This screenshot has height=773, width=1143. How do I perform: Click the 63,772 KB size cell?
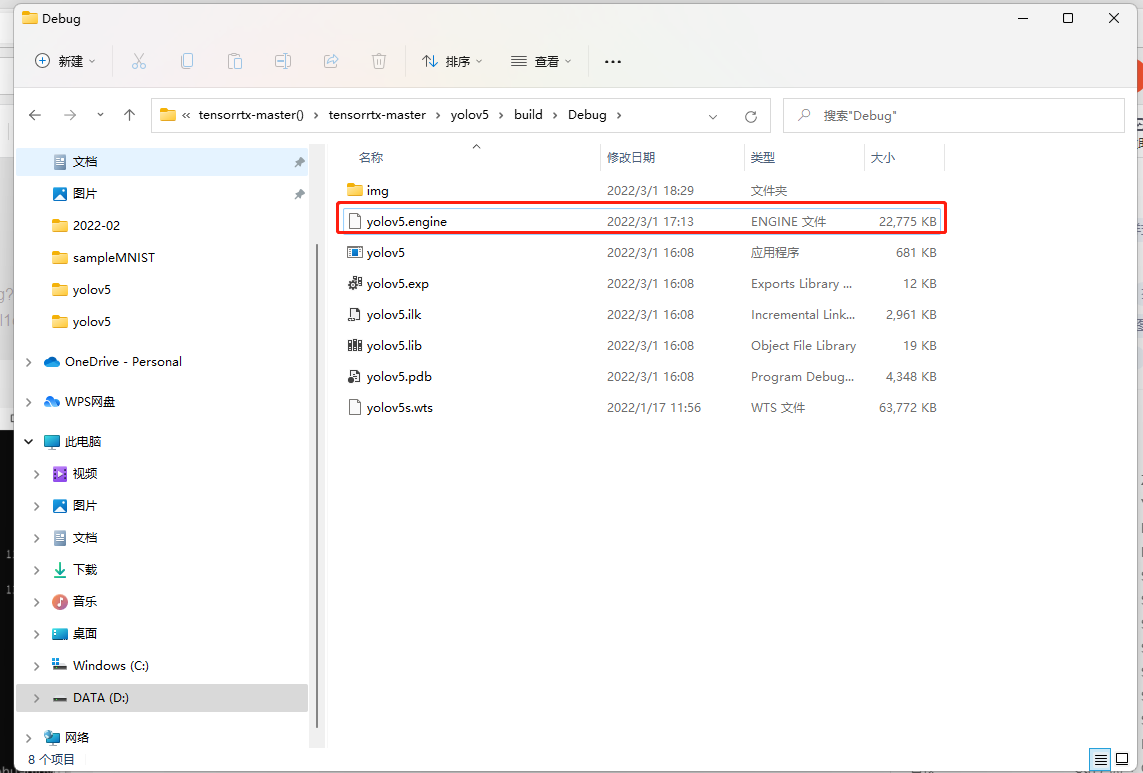tap(908, 408)
